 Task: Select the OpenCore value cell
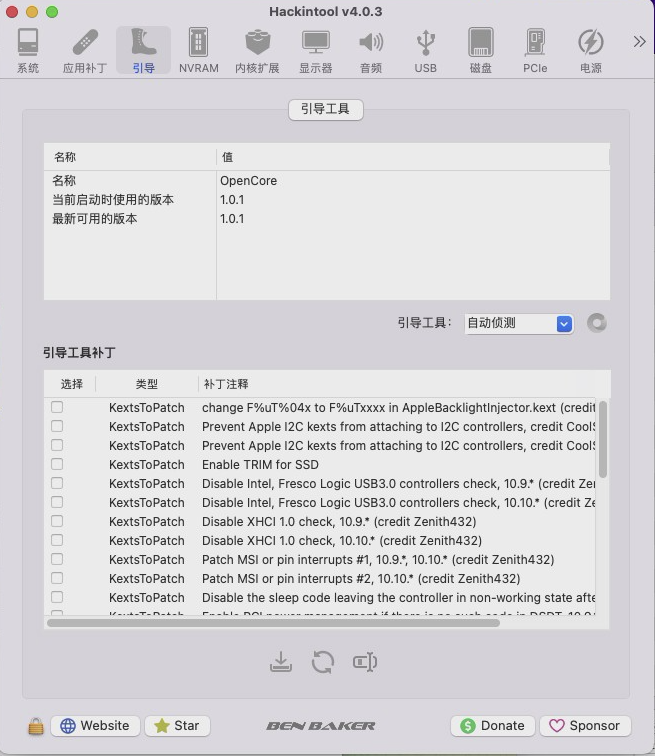[249, 181]
